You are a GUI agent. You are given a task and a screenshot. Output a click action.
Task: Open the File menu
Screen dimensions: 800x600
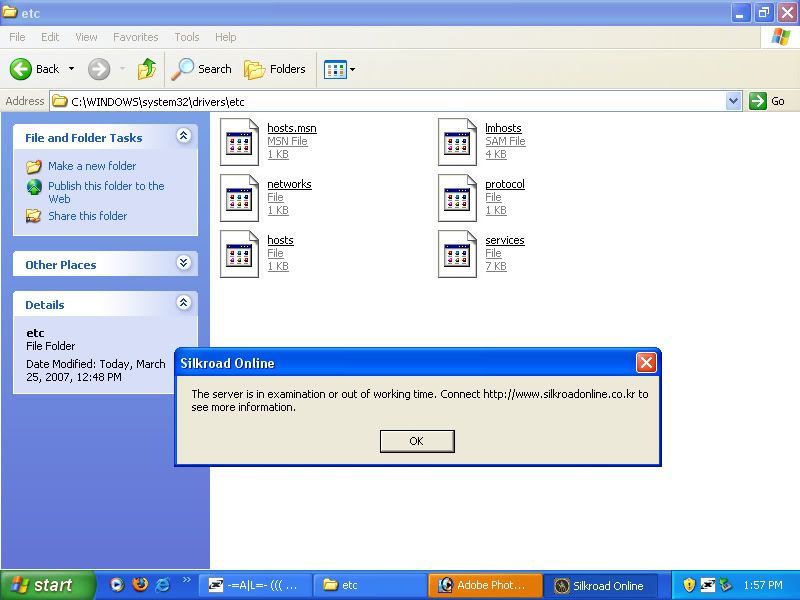17,37
